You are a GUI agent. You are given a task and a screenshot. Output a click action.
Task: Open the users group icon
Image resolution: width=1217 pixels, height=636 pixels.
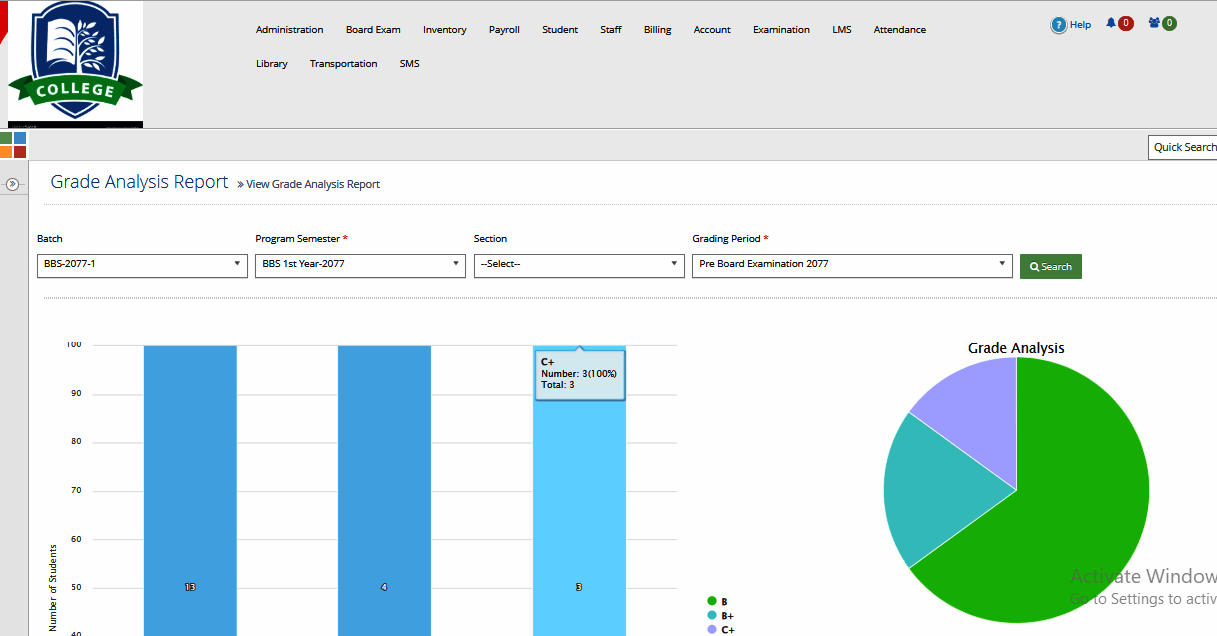pyautogui.click(x=1154, y=23)
